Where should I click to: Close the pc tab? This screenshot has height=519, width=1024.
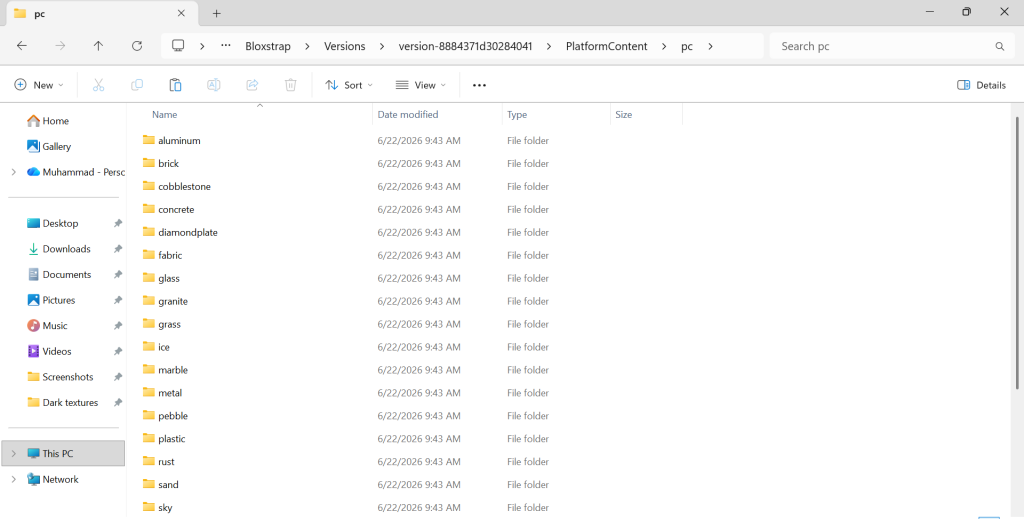point(181,13)
